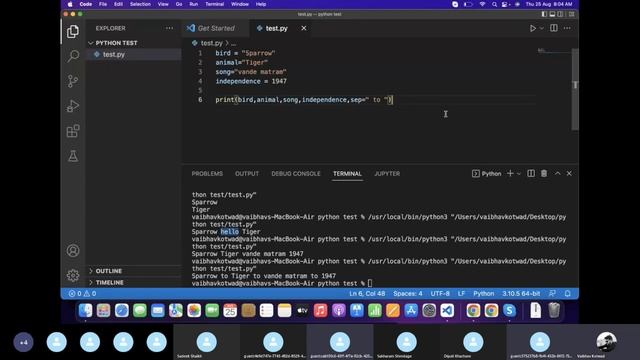Open Visual Studio Code icon in Dock
This screenshot has height=360, width=640.
point(447,311)
